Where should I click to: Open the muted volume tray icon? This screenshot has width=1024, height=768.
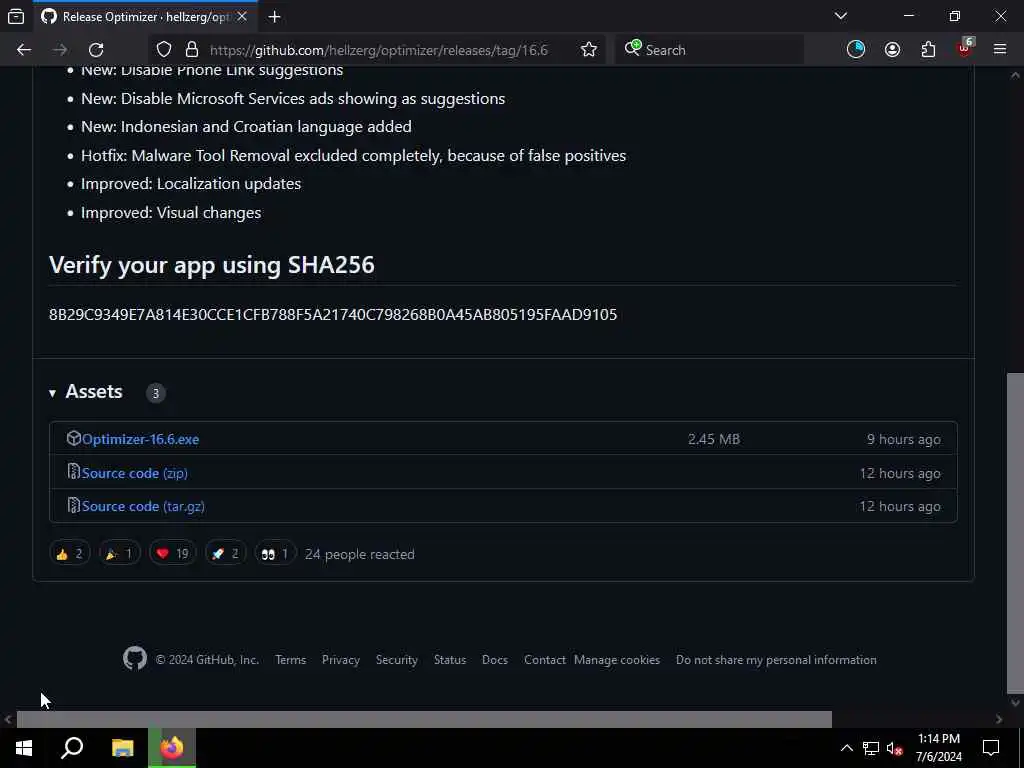pos(894,748)
